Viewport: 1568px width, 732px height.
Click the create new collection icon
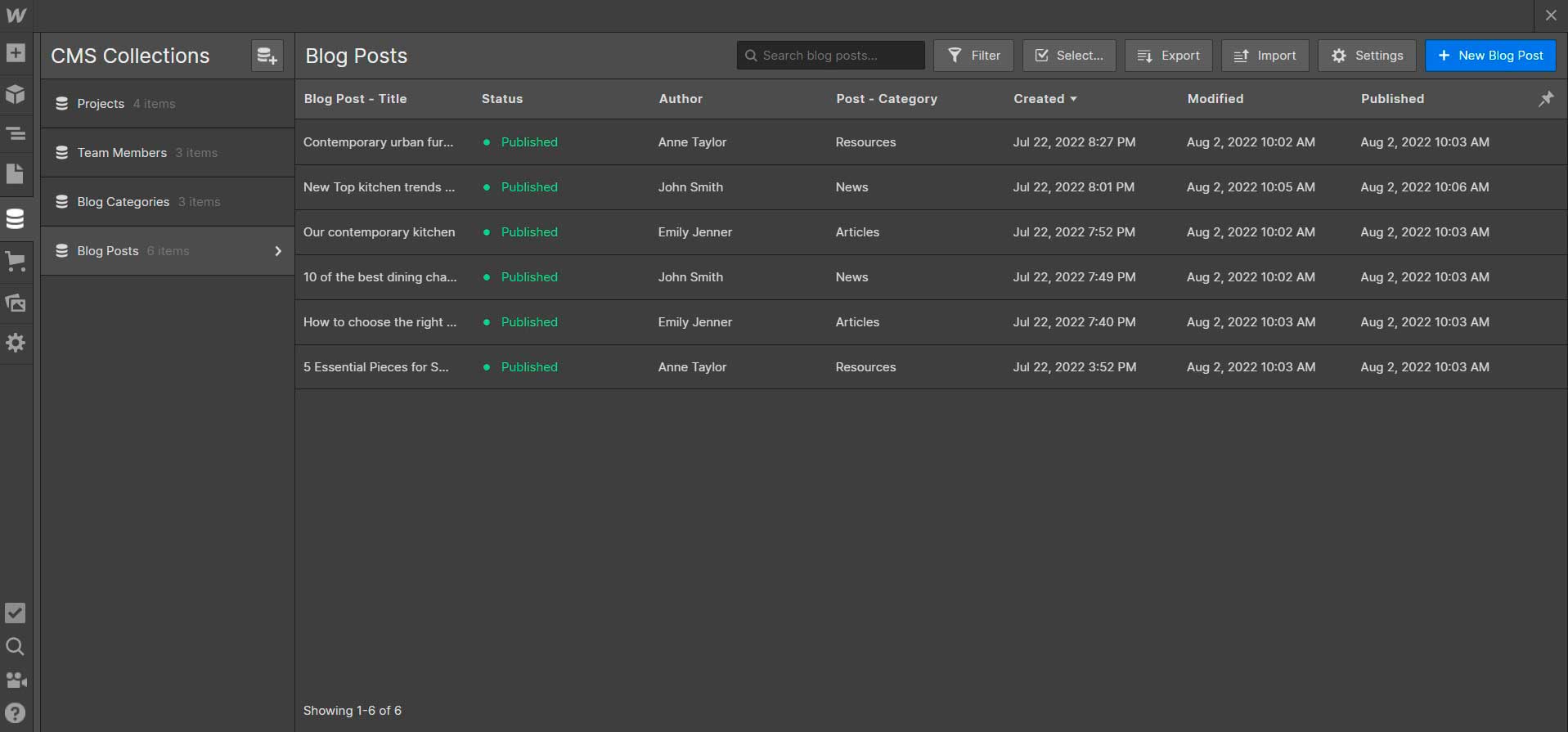pos(267,56)
